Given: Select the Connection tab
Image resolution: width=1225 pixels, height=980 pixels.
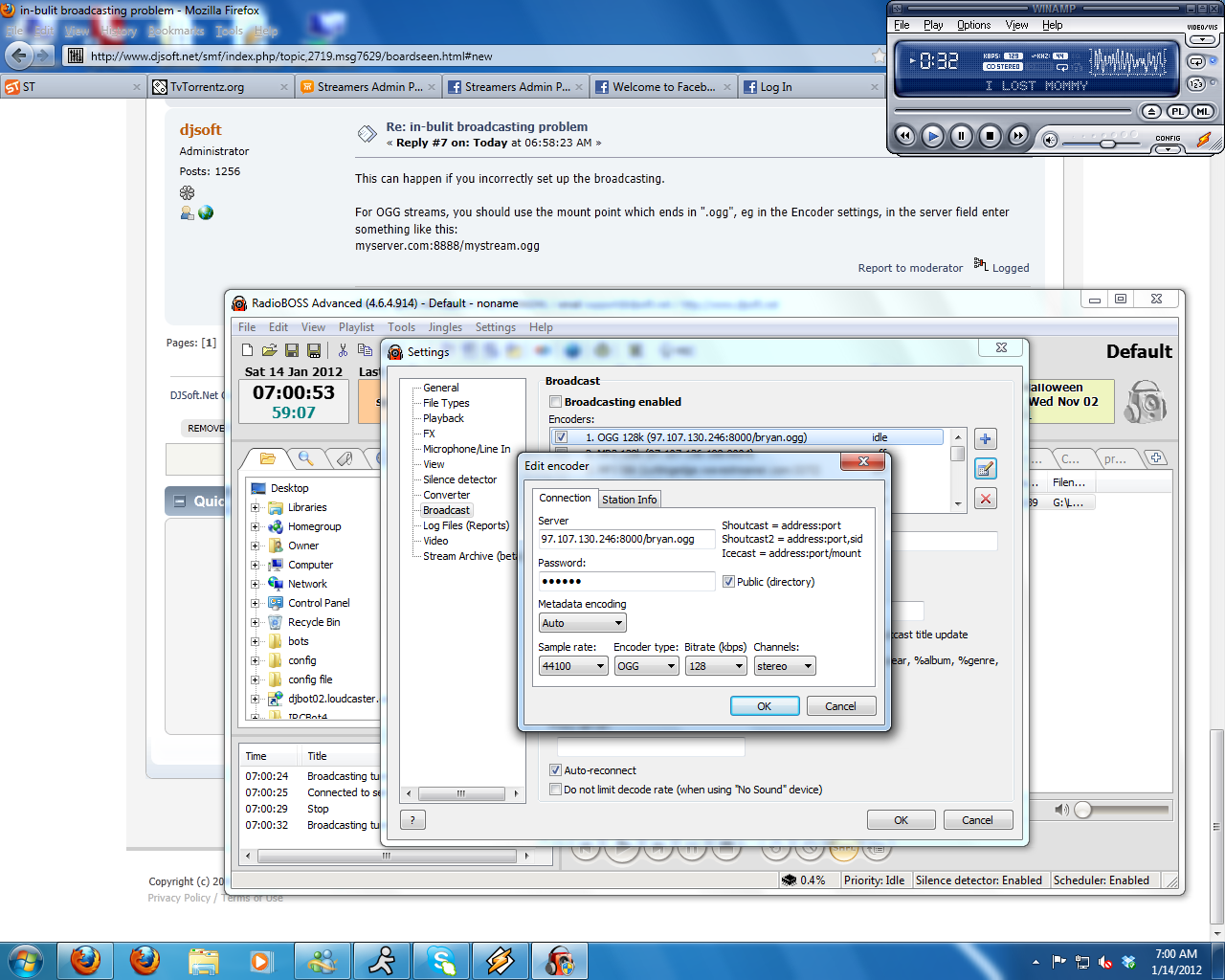Looking at the screenshot, I should [x=565, y=498].
